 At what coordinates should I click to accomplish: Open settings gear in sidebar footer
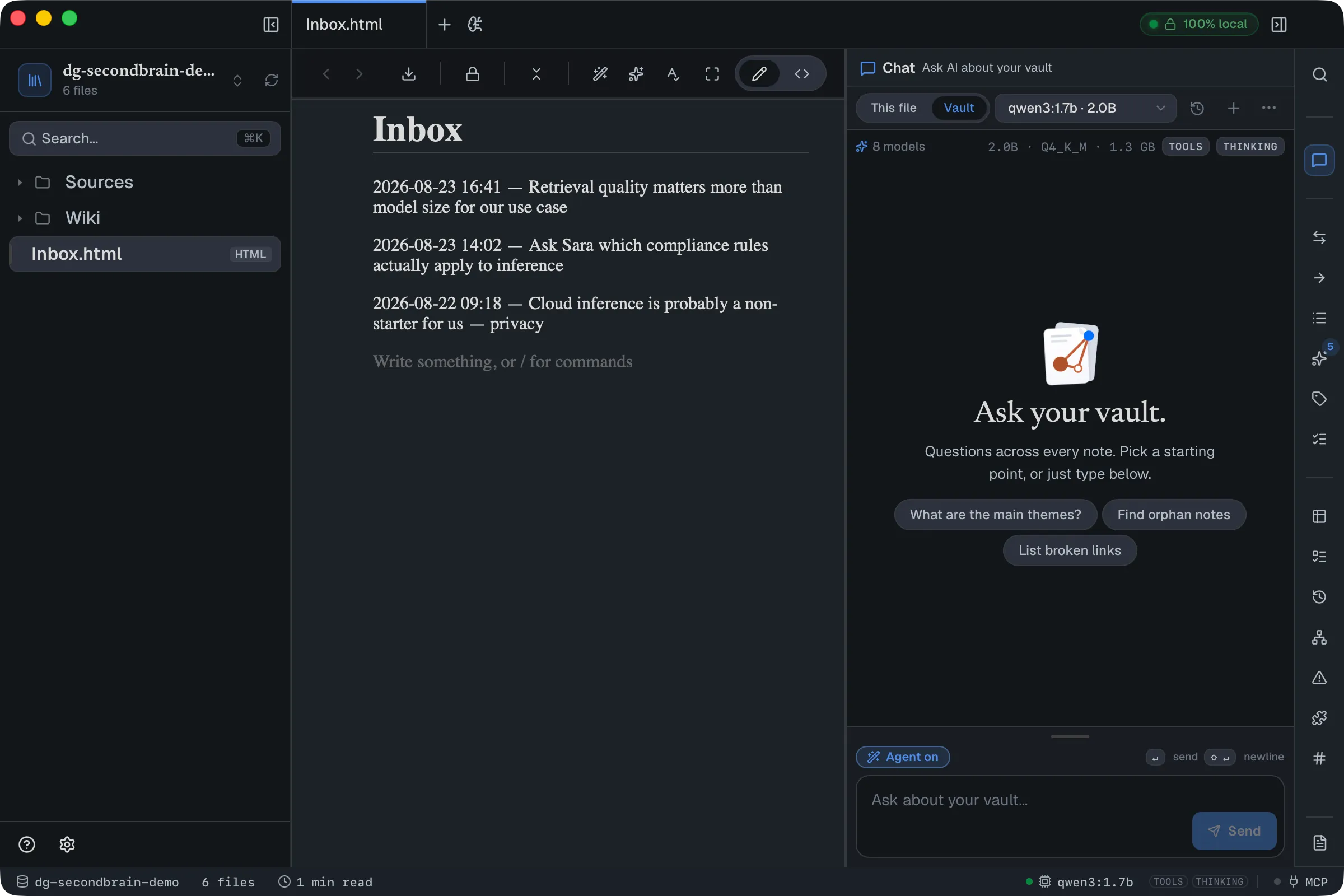pyautogui.click(x=67, y=844)
